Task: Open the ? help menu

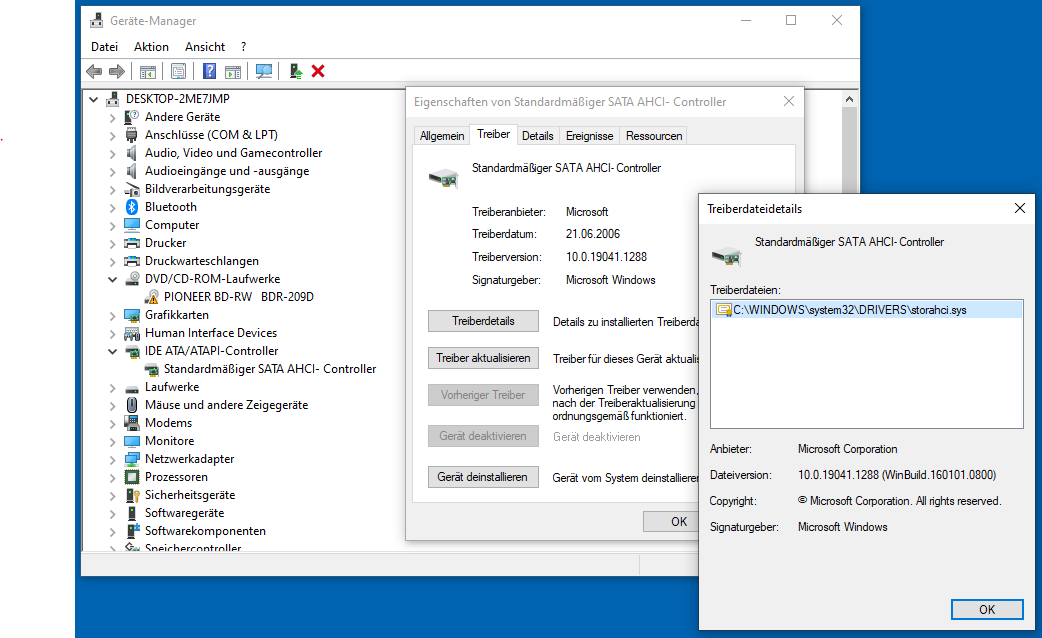Action: [243, 47]
